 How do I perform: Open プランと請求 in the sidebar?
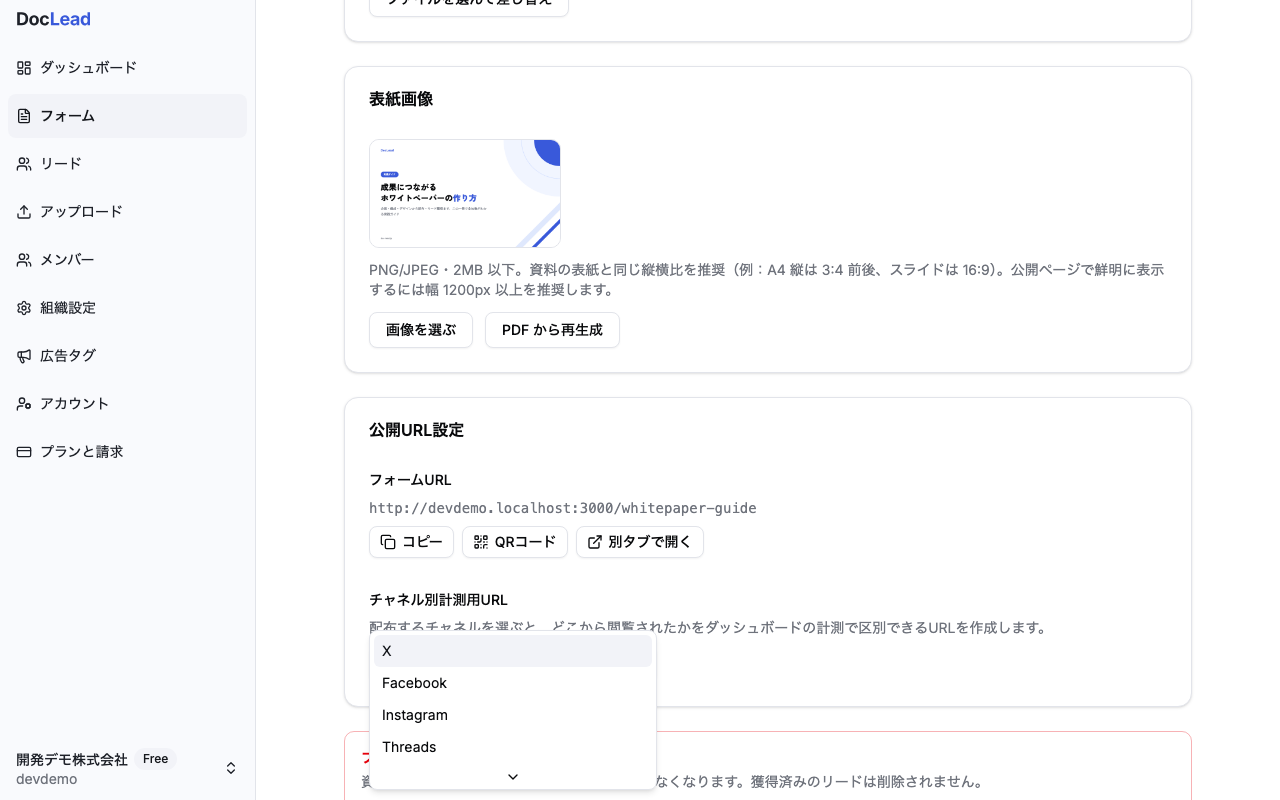click(127, 452)
